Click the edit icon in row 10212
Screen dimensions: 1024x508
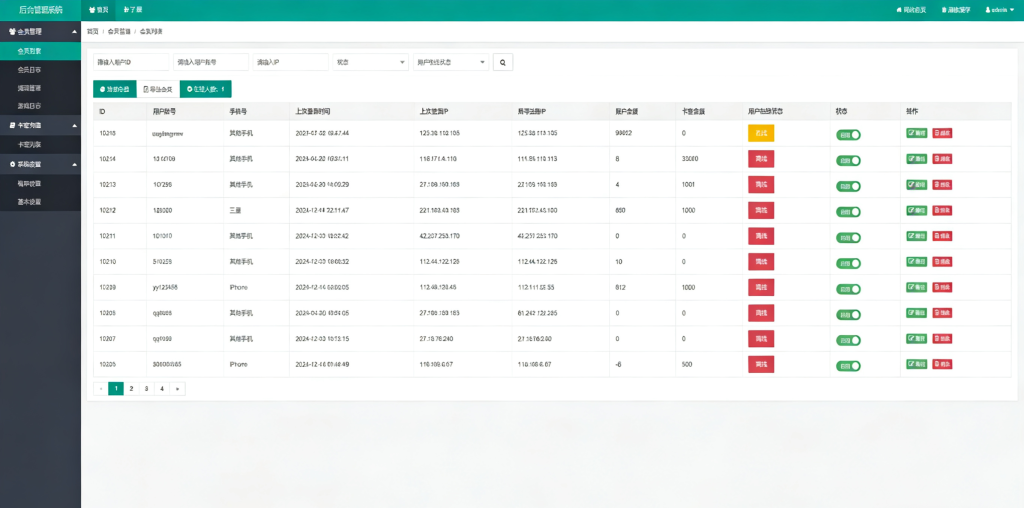[x=916, y=210]
